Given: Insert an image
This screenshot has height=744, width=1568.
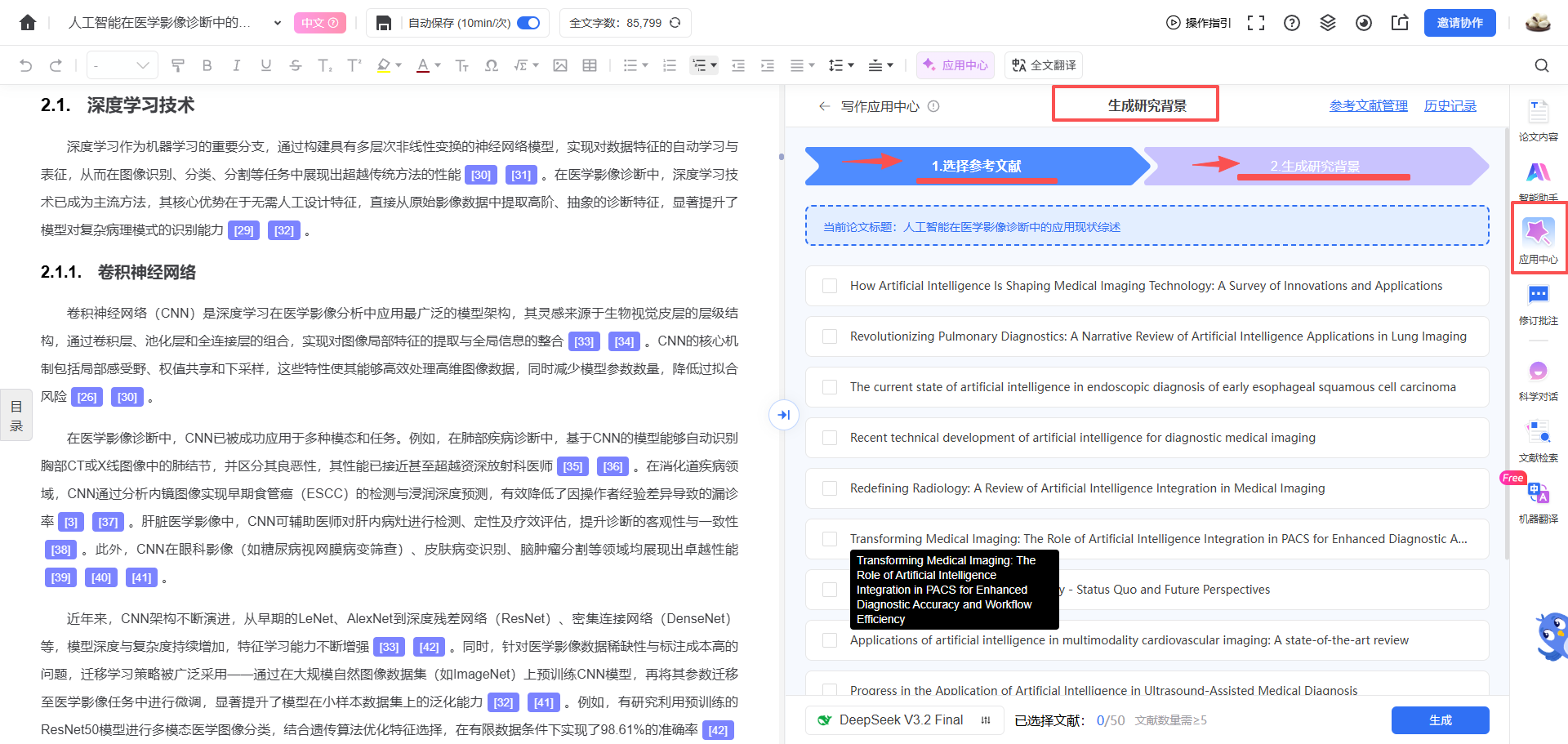Looking at the screenshot, I should (560, 65).
